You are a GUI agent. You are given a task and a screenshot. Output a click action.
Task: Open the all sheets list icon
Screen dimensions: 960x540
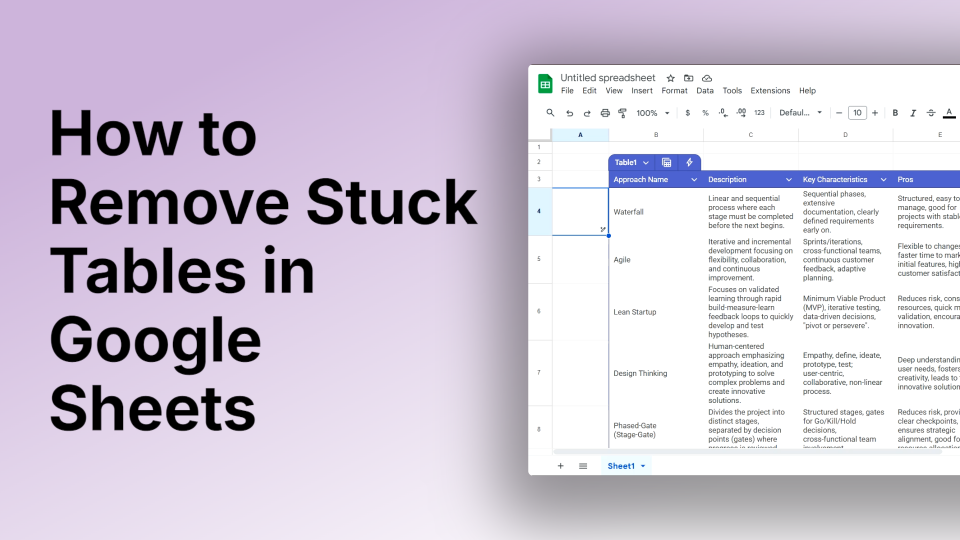(583, 466)
